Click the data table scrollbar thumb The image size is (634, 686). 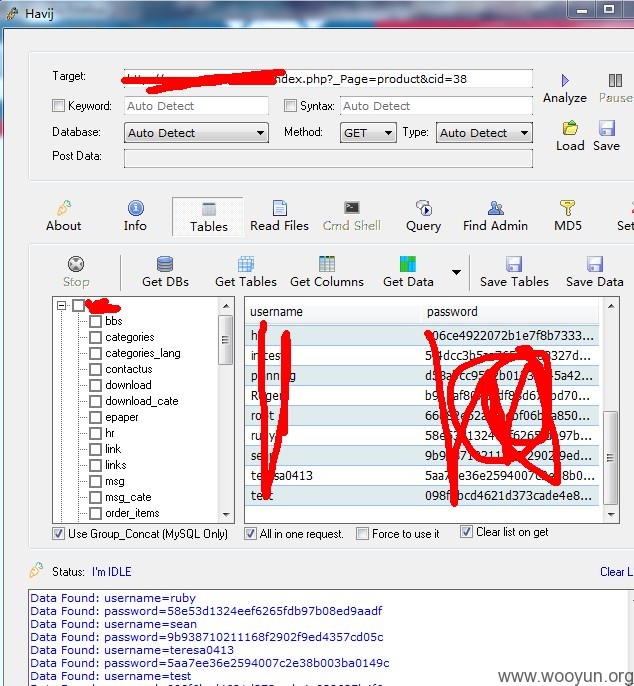(611, 458)
